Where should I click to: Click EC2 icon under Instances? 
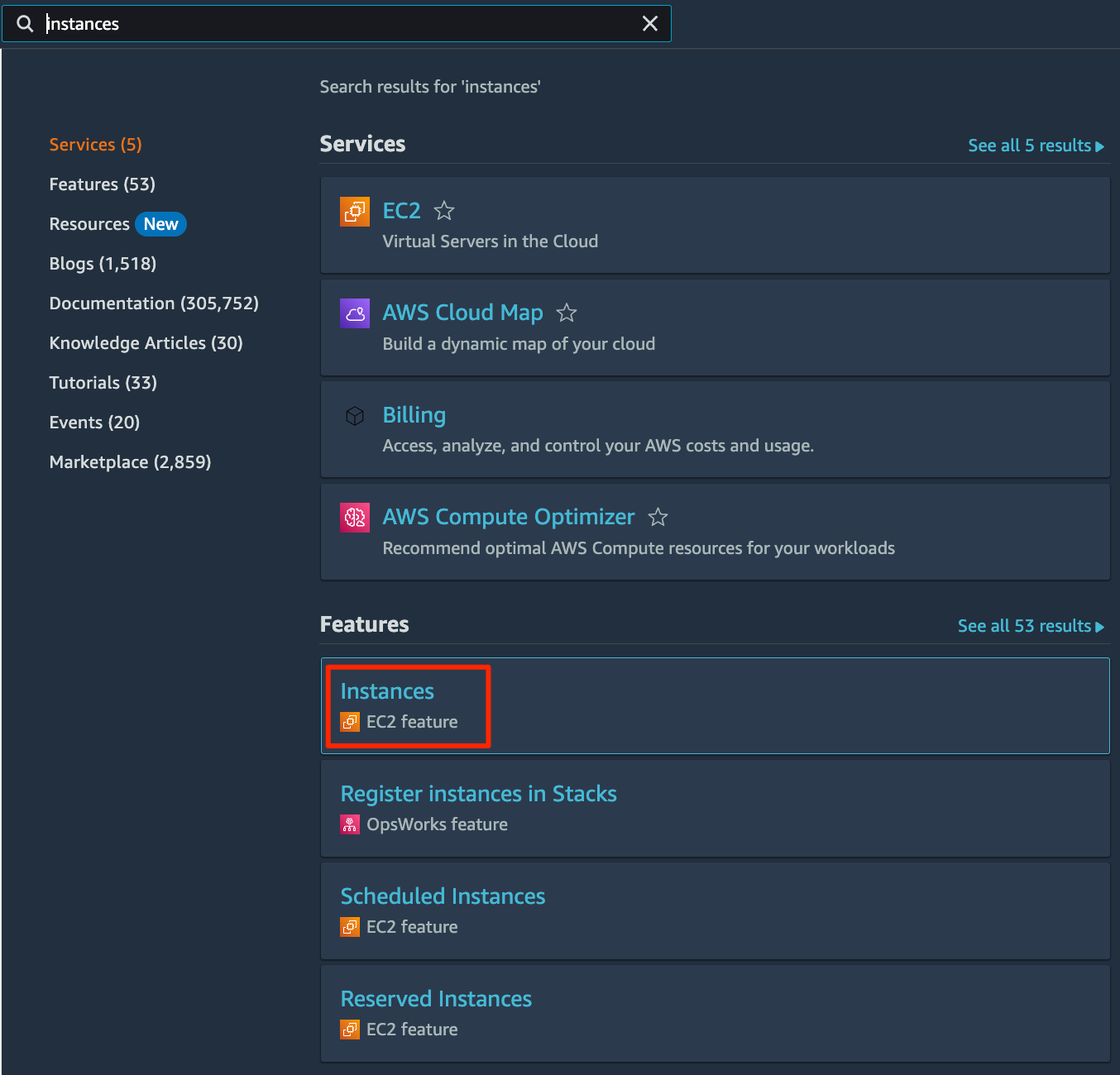[350, 722]
